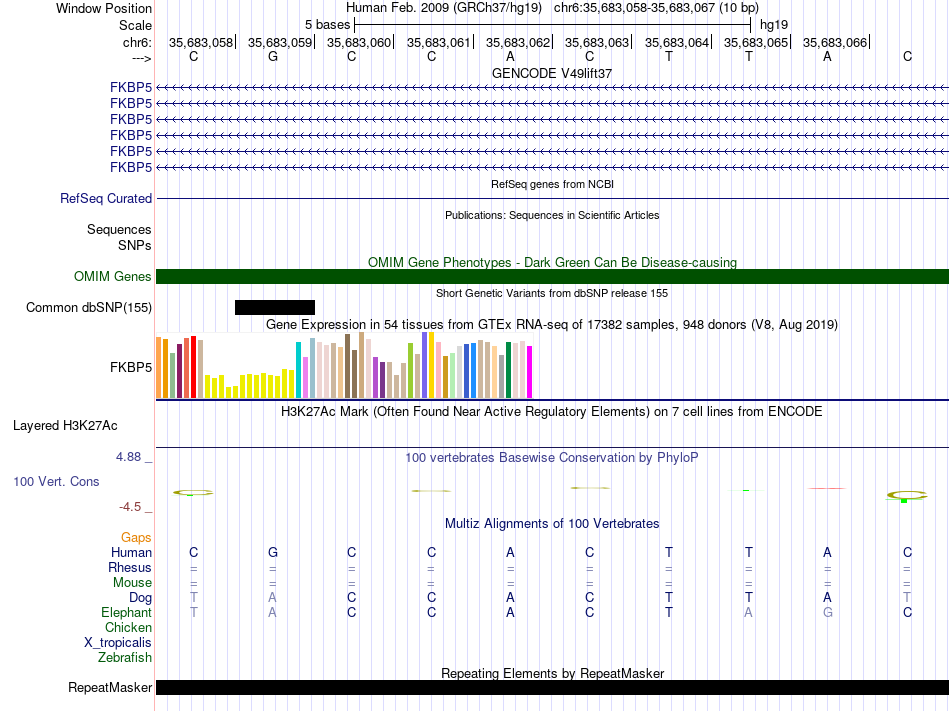Open the OMIM Genes track label
The width and height of the screenshot is (950, 711).
113,277
